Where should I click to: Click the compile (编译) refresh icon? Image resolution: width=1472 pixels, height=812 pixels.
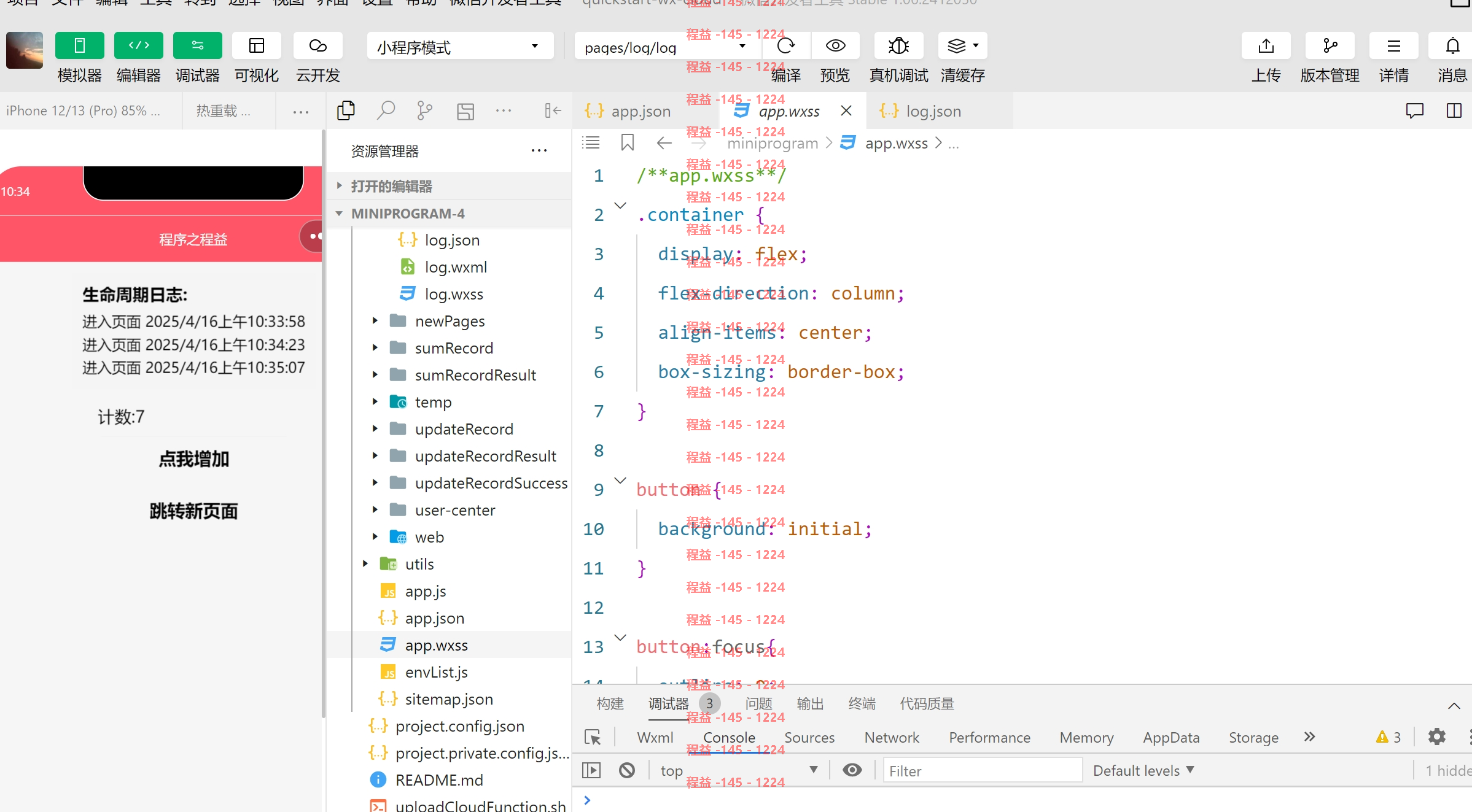coord(785,46)
